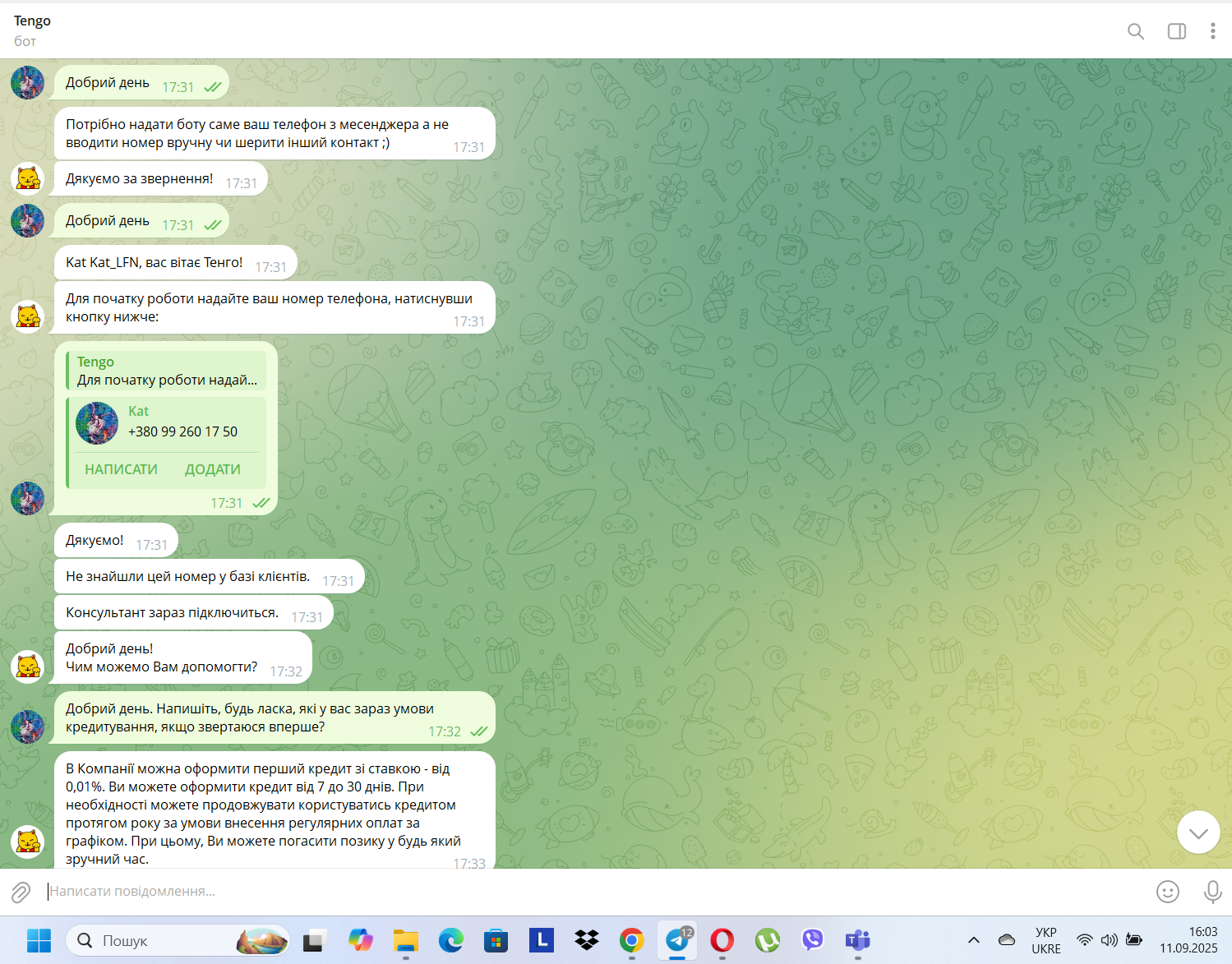The image size is (1232, 964).
Task: Launch Copilot from the taskbar
Action: point(360,940)
